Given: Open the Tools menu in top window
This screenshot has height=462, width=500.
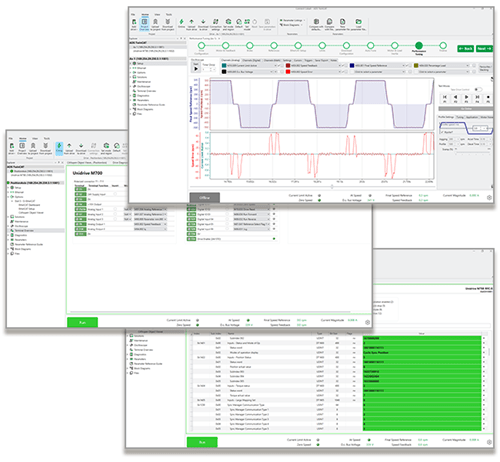Looking at the screenshot, I should (x=169, y=14).
